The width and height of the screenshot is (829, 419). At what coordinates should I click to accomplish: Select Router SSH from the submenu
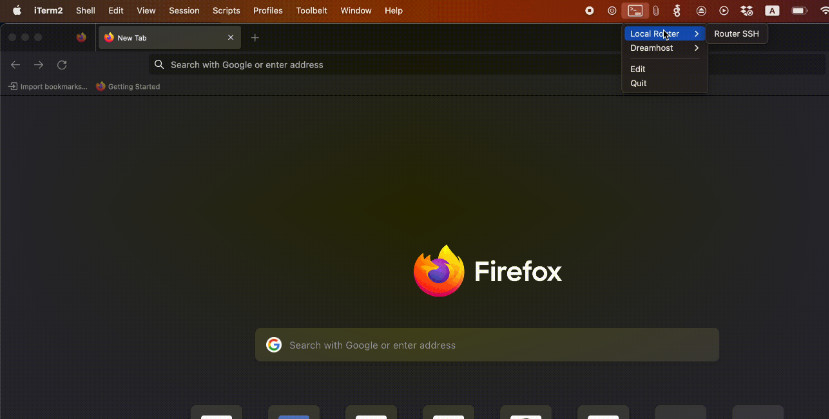pyautogui.click(x=736, y=33)
